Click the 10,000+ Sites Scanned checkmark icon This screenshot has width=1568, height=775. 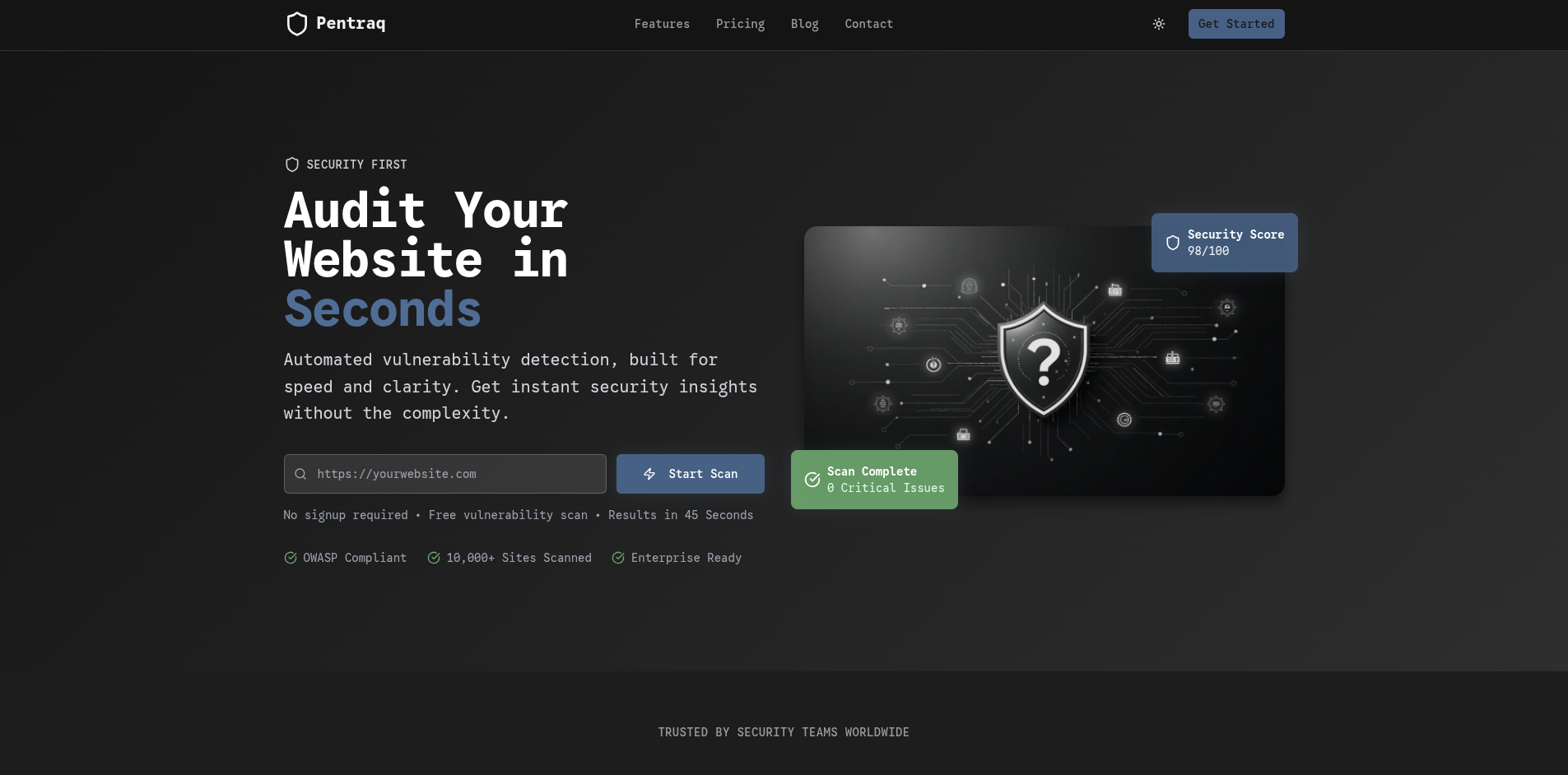click(x=434, y=558)
